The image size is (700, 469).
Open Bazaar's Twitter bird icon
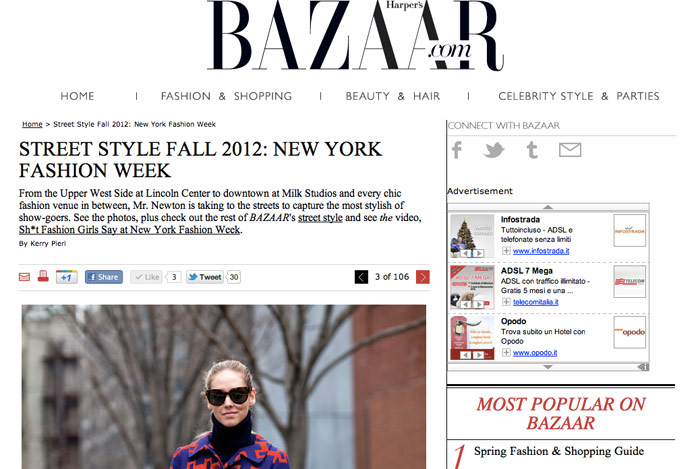pyautogui.click(x=494, y=150)
